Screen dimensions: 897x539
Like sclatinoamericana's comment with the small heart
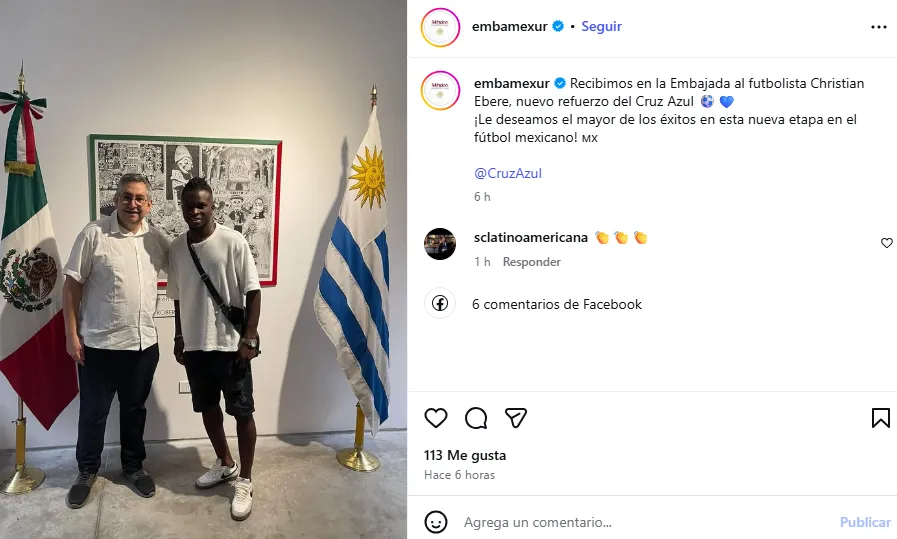[x=887, y=243]
